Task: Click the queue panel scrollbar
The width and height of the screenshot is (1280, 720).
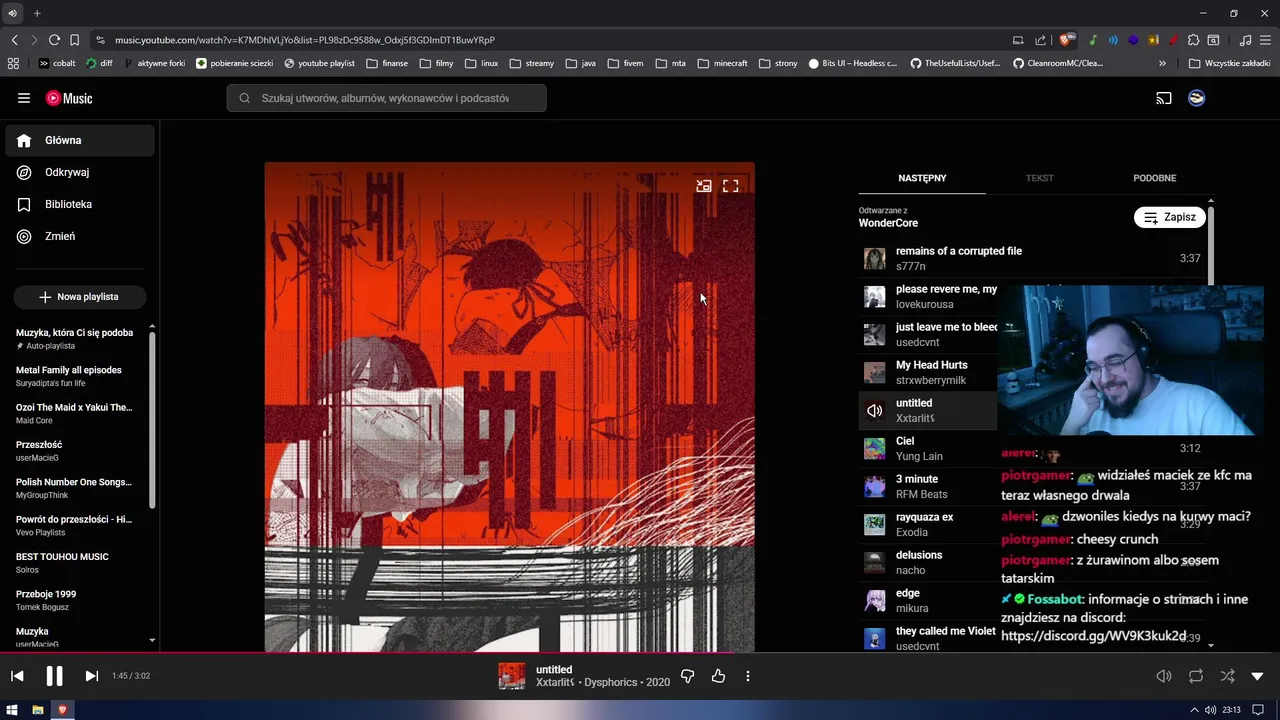Action: coord(1211,245)
